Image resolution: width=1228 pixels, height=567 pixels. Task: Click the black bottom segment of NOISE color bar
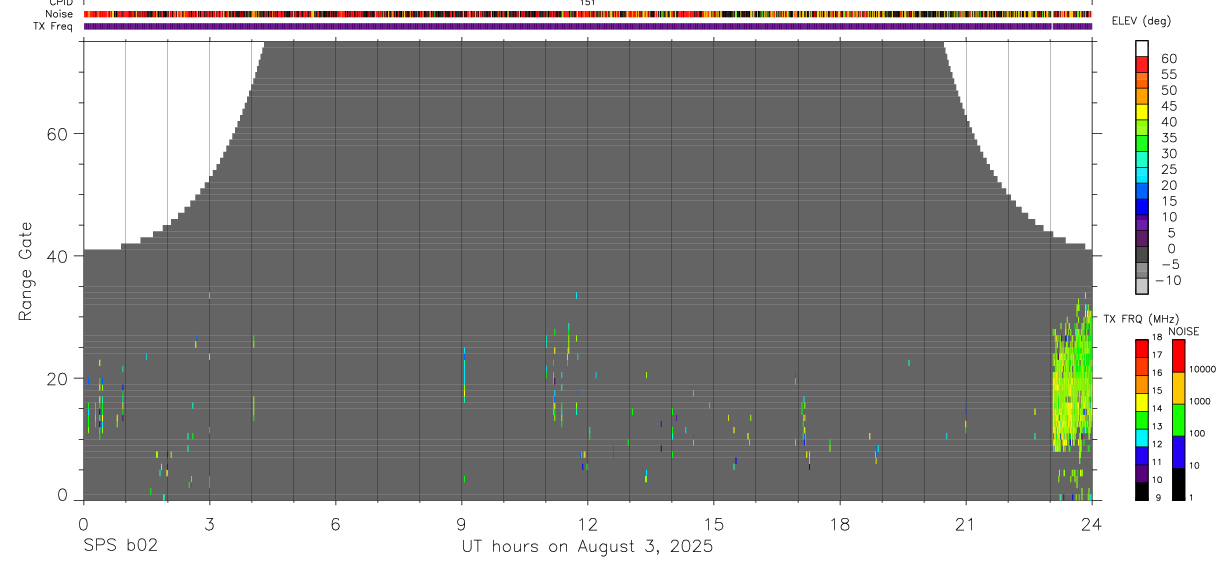click(x=1179, y=484)
